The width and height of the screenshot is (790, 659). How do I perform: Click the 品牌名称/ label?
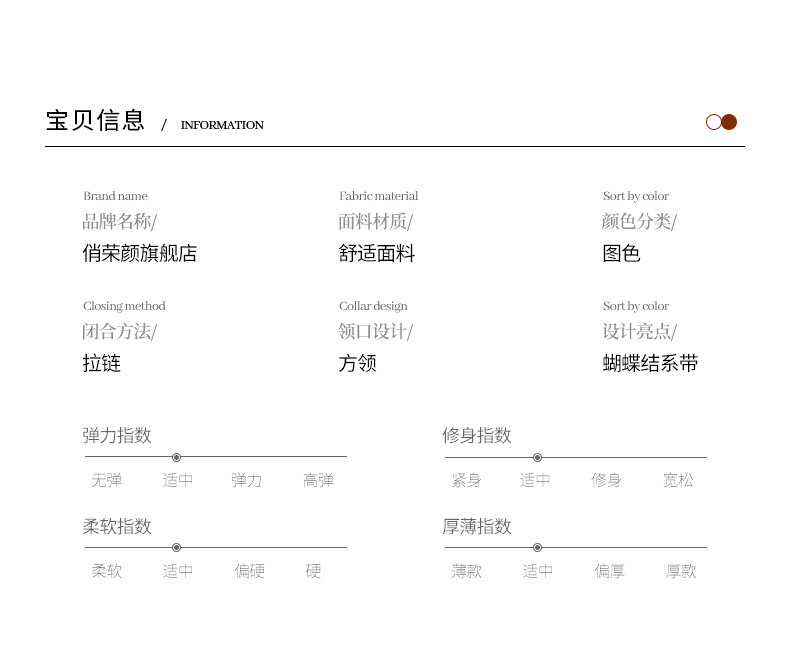point(120,221)
